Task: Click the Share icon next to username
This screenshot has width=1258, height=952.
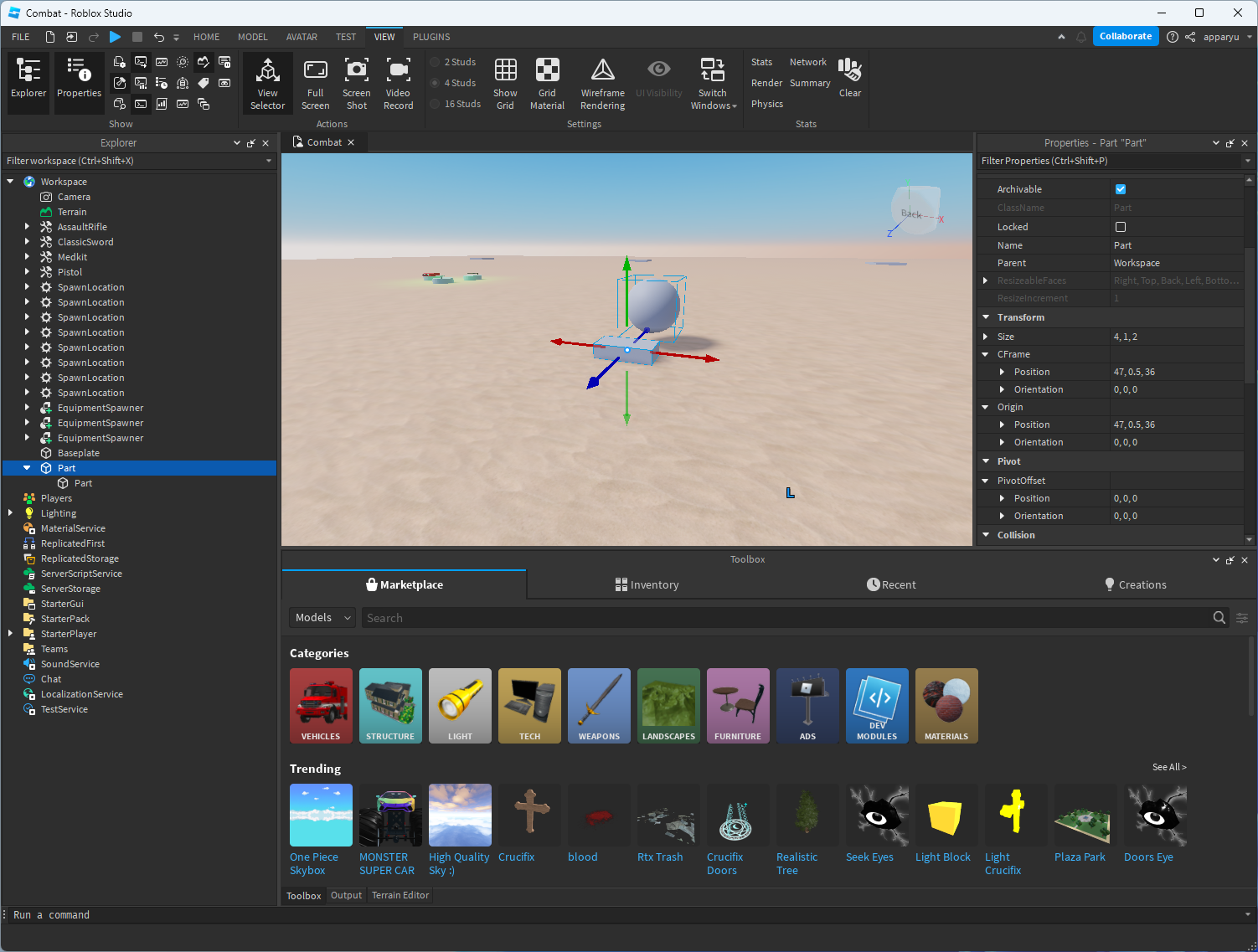Action: pyautogui.click(x=1190, y=37)
